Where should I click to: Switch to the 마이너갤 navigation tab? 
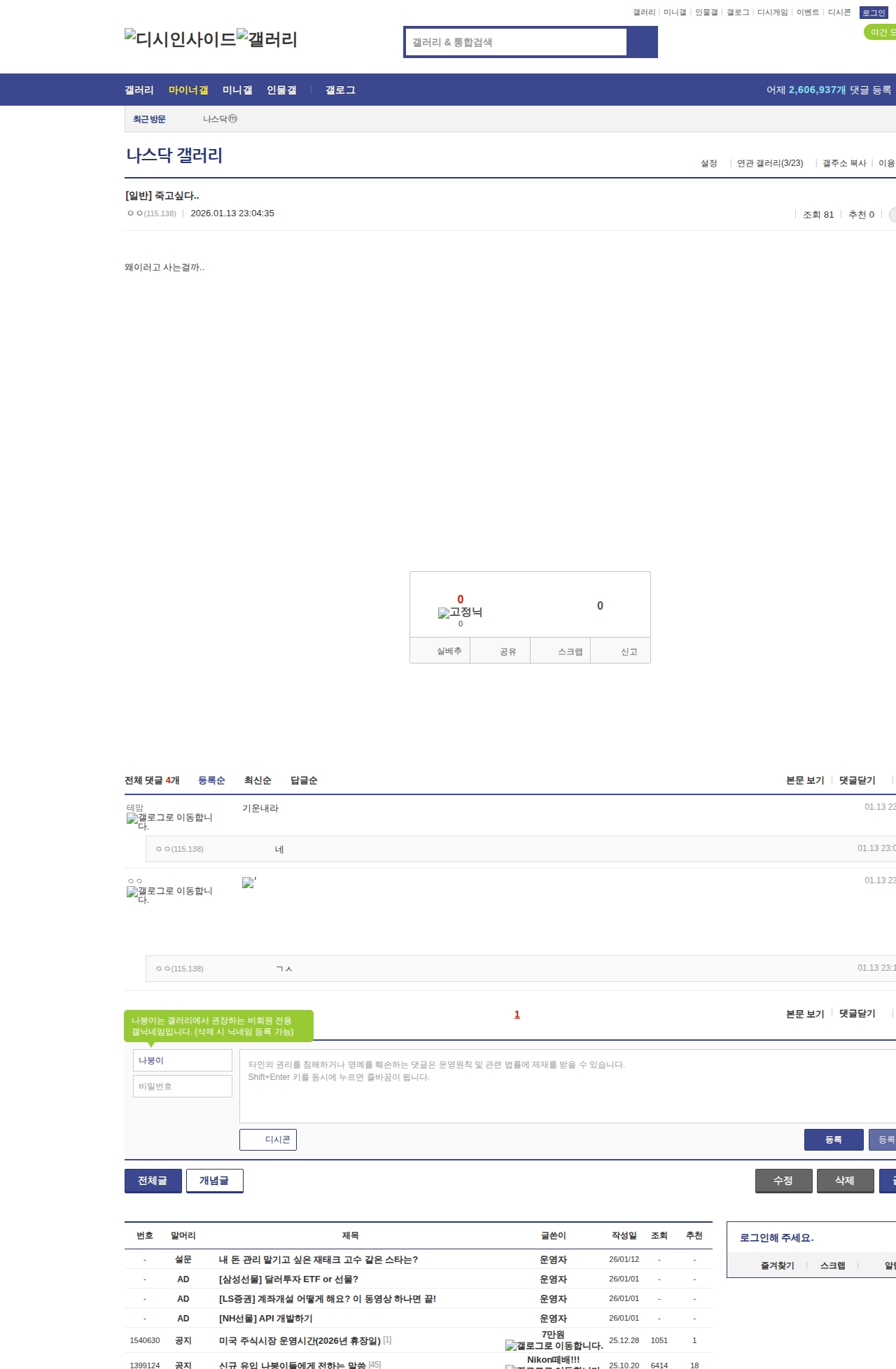[x=188, y=90]
